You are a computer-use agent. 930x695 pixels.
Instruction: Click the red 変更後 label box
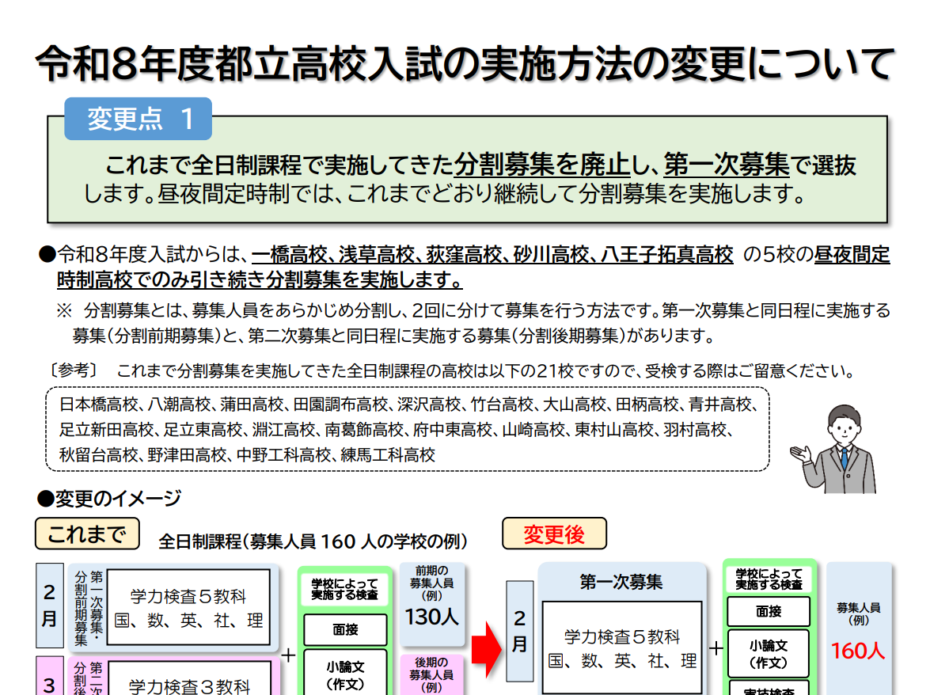pos(555,534)
